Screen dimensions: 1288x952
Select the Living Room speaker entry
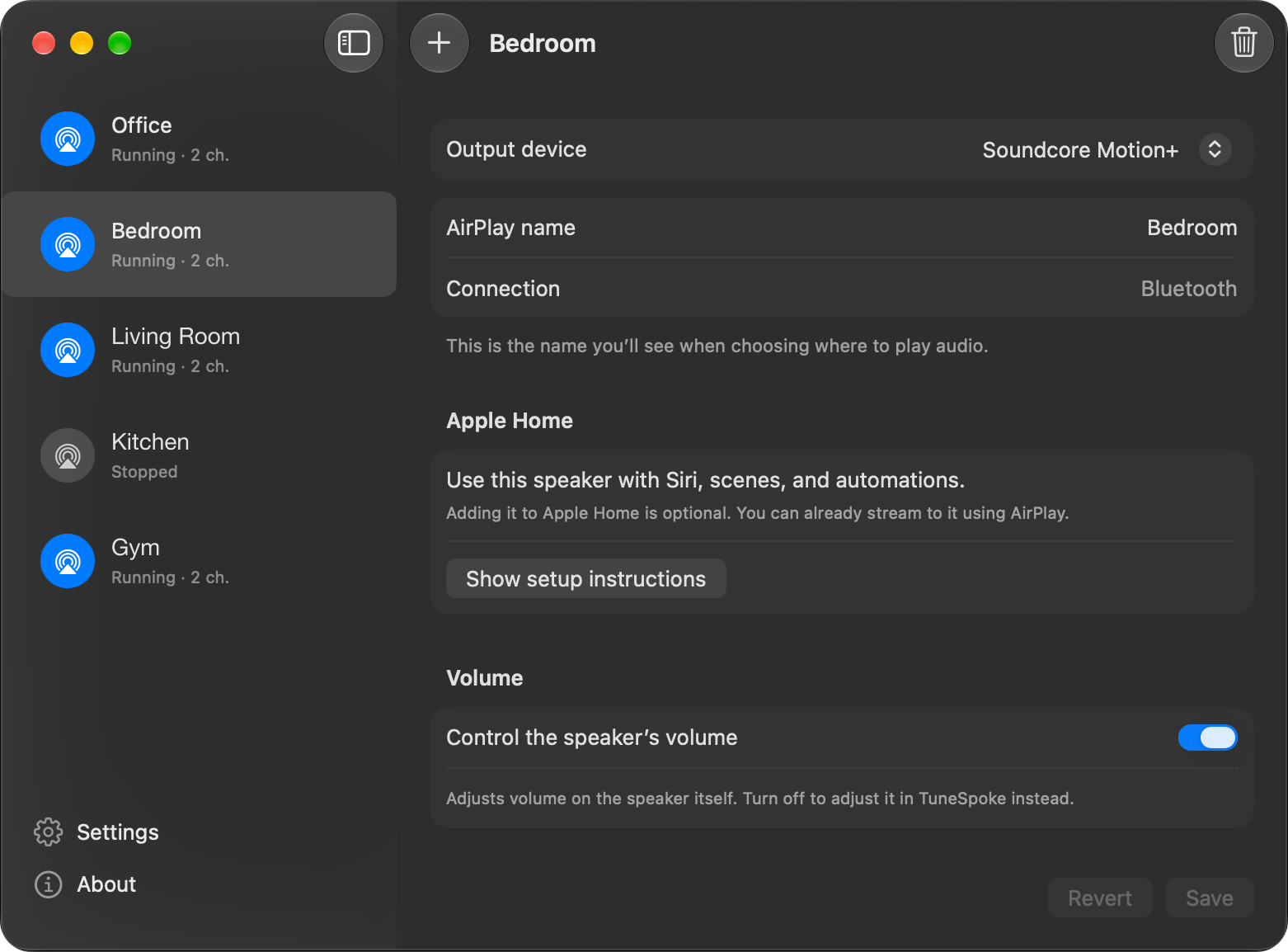click(199, 350)
